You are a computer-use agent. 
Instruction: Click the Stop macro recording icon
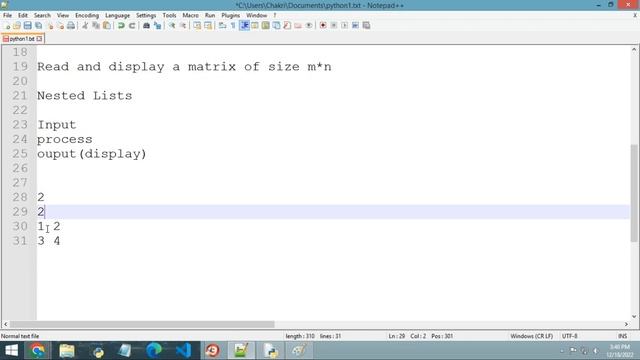point(333,26)
